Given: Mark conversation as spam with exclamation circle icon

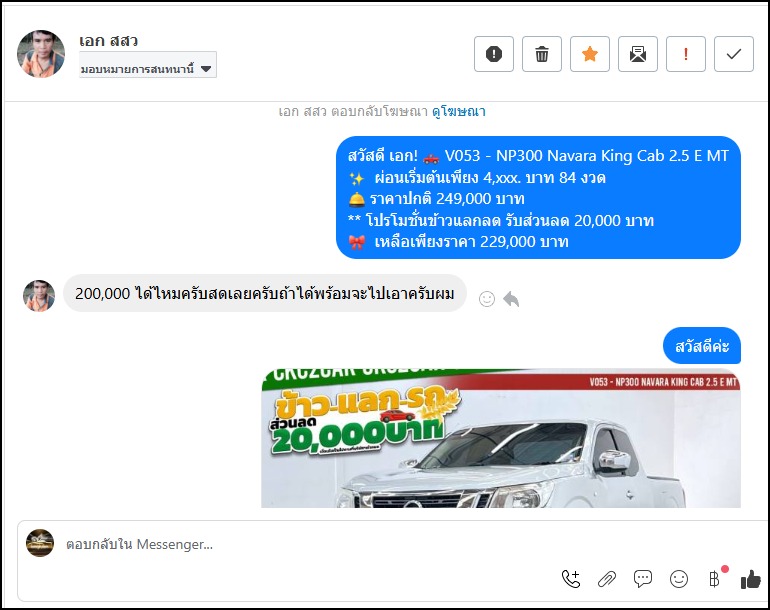Looking at the screenshot, I should click(x=494, y=54).
